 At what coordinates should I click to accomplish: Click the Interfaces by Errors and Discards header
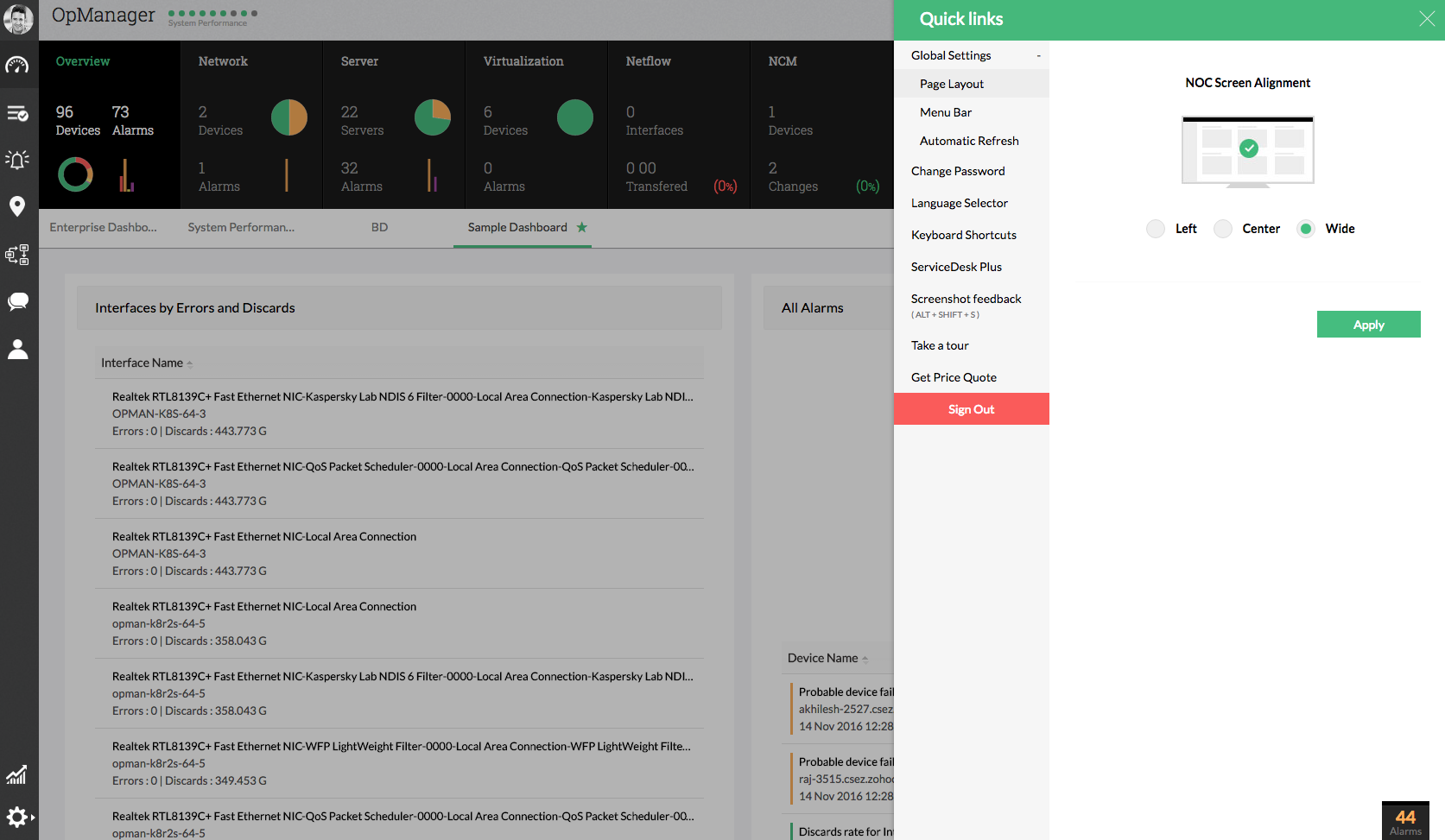click(399, 308)
